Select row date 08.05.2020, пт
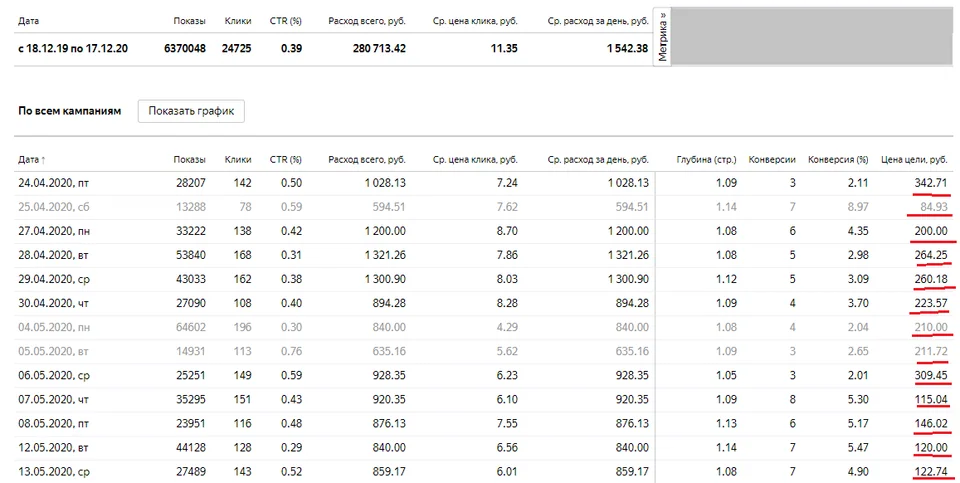Image resolution: width=960 pixels, height=483 pixels. 53,424
